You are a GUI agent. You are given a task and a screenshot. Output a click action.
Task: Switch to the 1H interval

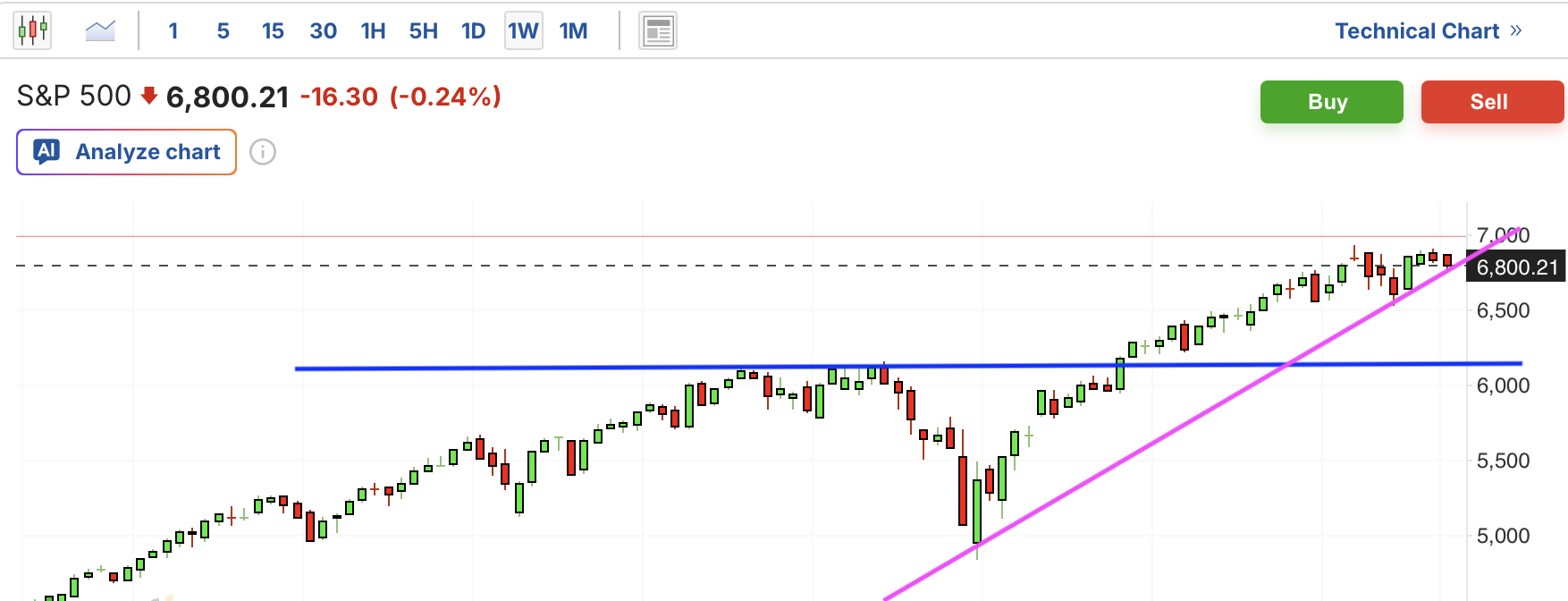point(373,31)
